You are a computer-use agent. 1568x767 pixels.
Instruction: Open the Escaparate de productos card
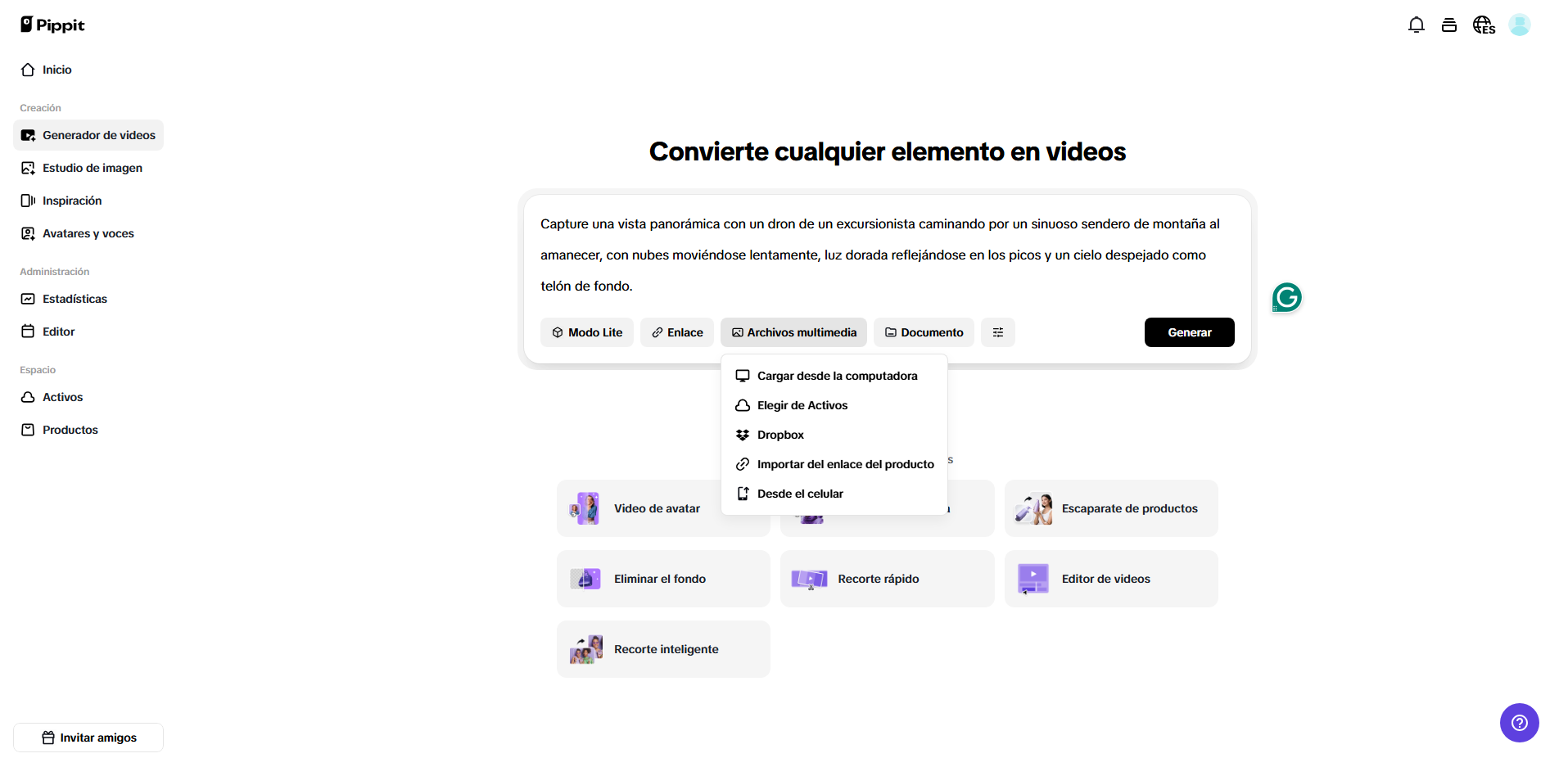point(1110,508)
